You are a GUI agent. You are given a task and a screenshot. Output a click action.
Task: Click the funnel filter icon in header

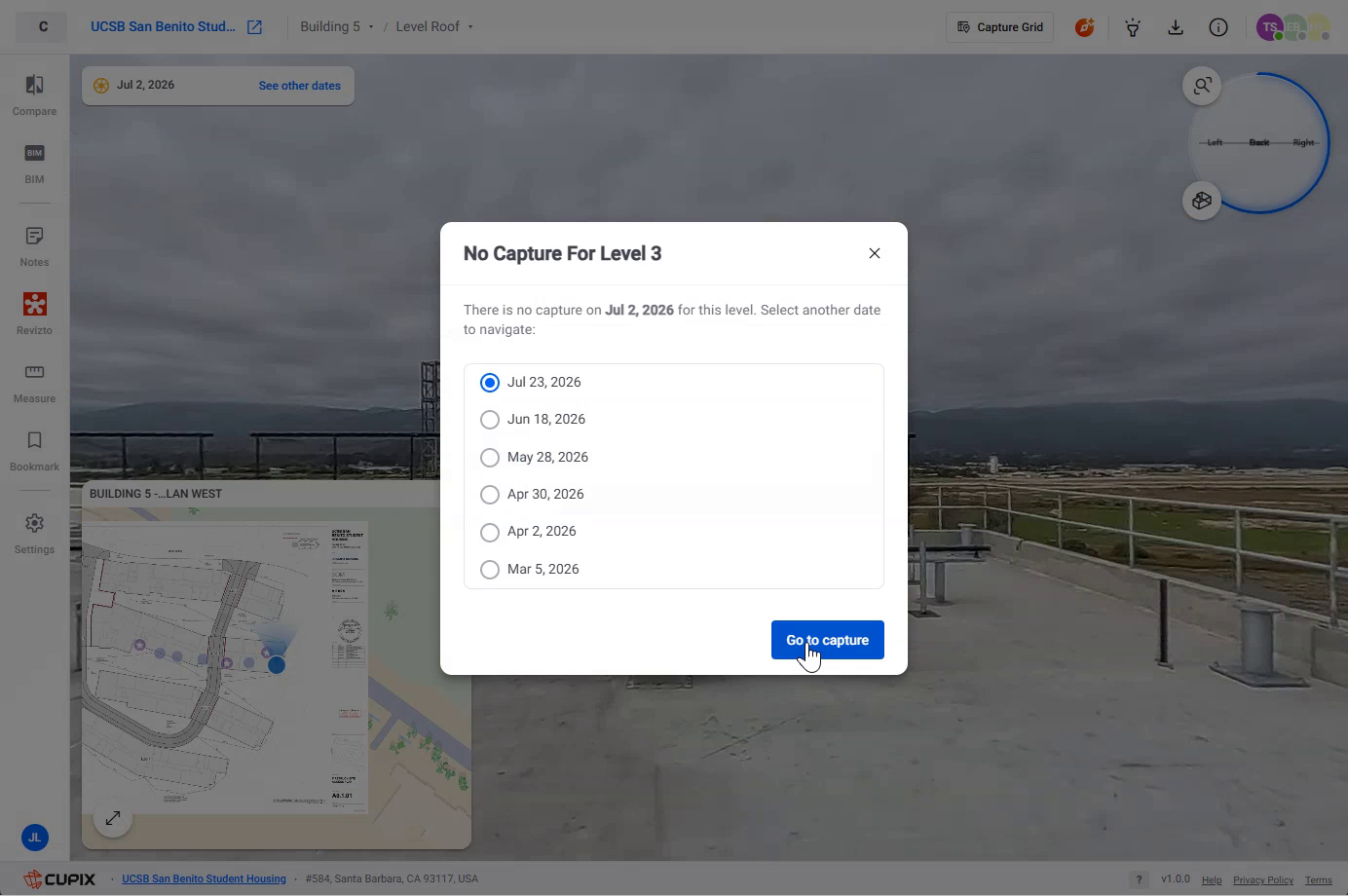pos(1133,27)
